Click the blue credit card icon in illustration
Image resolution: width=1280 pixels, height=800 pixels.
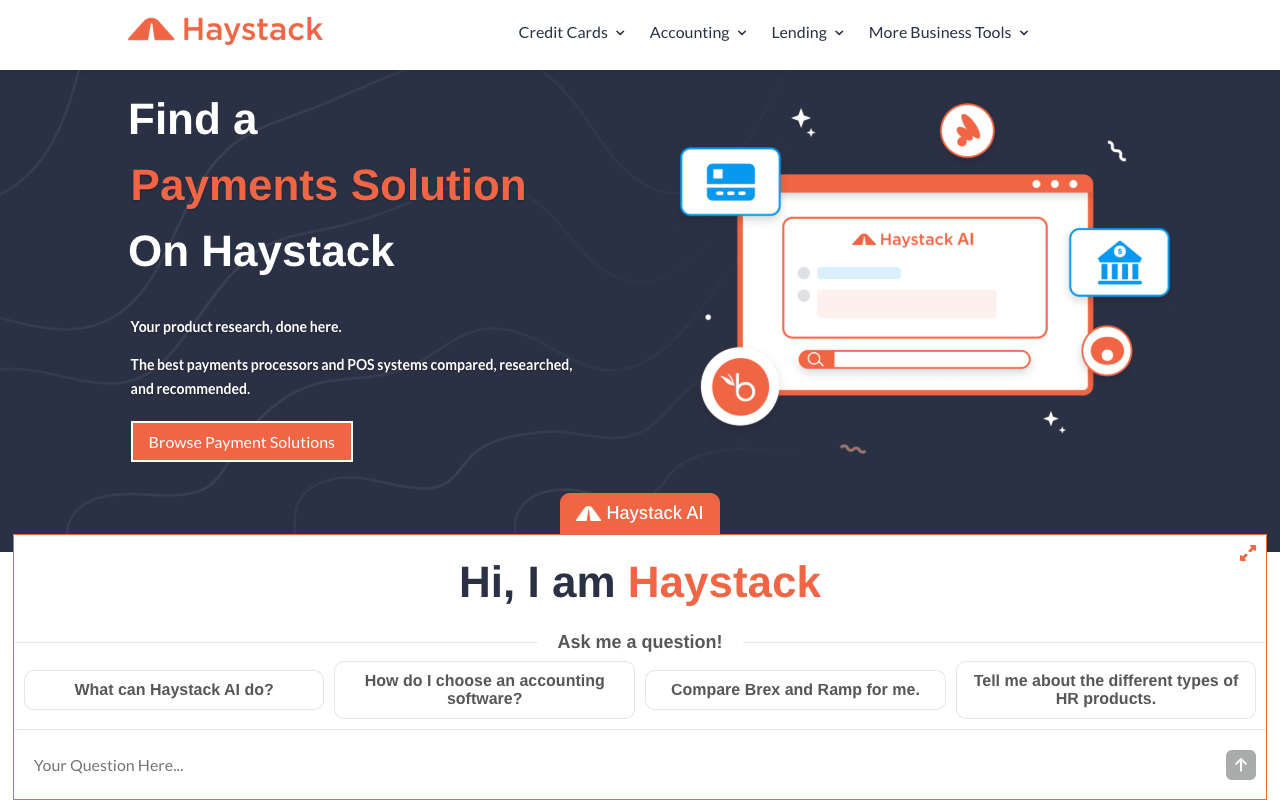pos(731,182)
